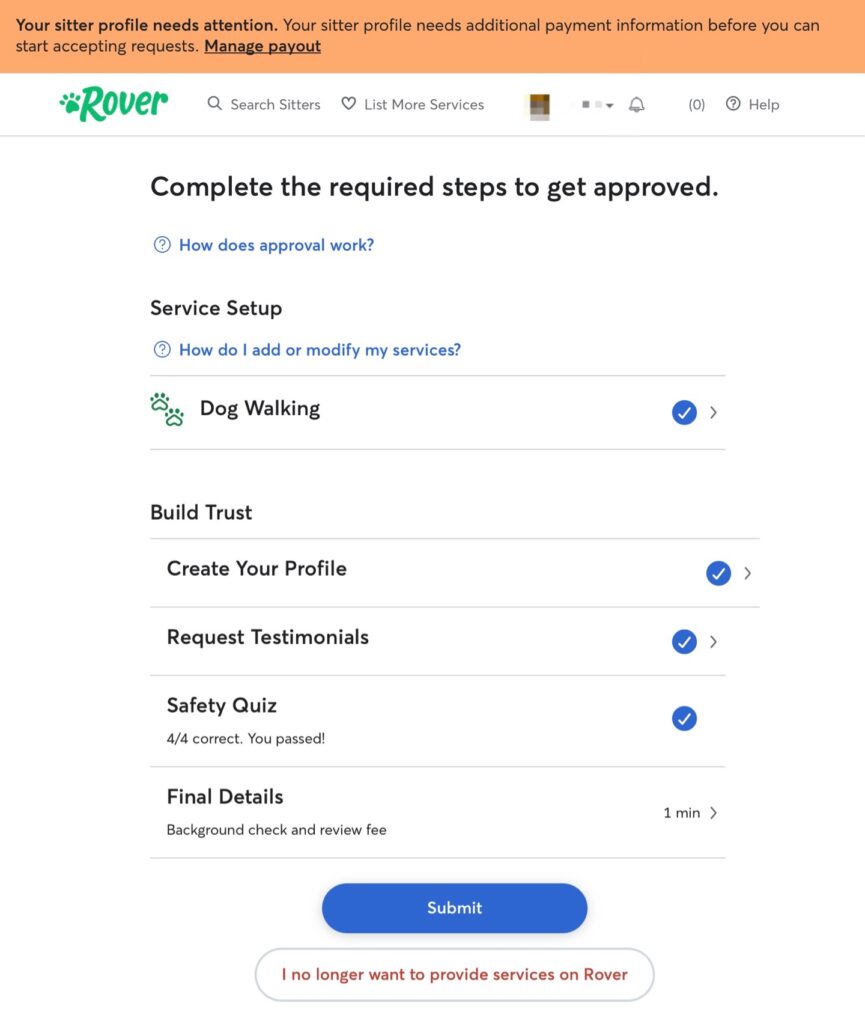Click the Safety Quiz passed checkmark
Image resolution: width=865 pixels, height=1024 pixels.
[x=684, y=719]
